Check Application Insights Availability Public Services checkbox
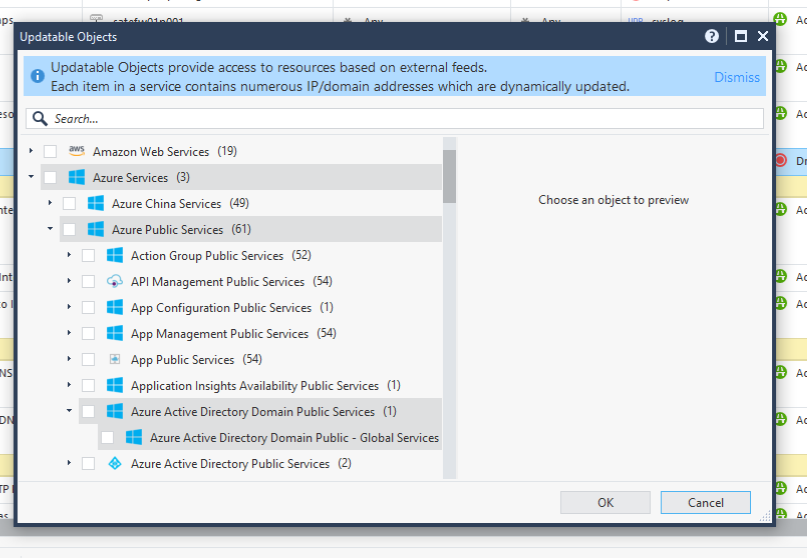 pyautogui.click(x=88, y=386)
